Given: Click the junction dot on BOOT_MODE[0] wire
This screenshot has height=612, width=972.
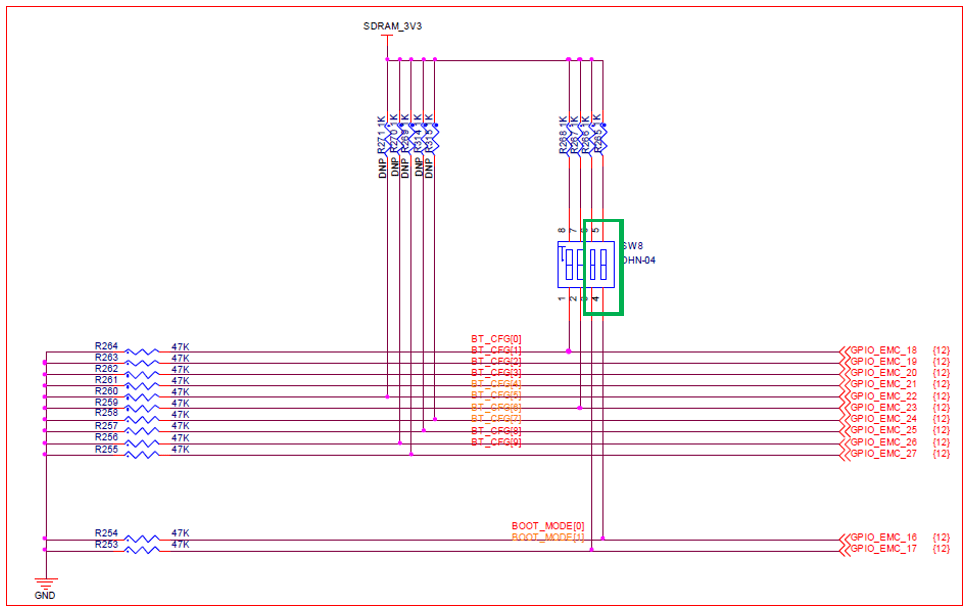Looking at the screenshot, I should coord(603,539).
